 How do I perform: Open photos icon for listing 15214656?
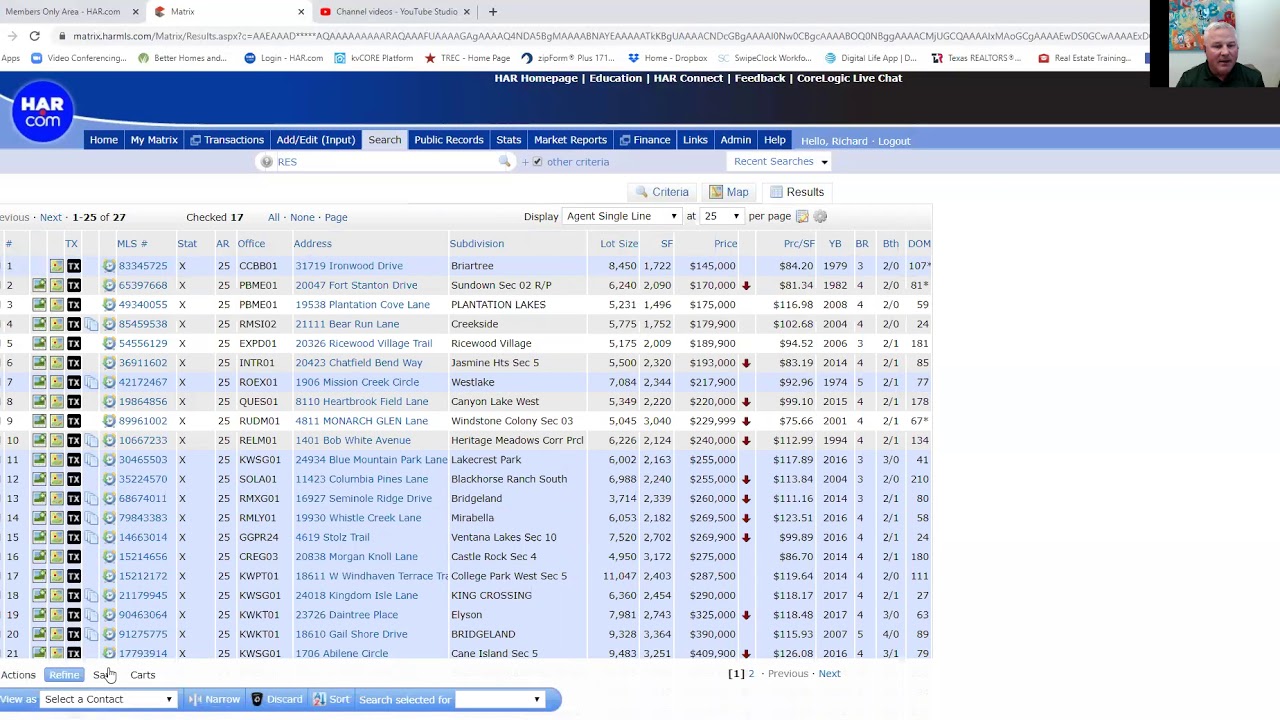pyautogui.click(x=39, y=557)
